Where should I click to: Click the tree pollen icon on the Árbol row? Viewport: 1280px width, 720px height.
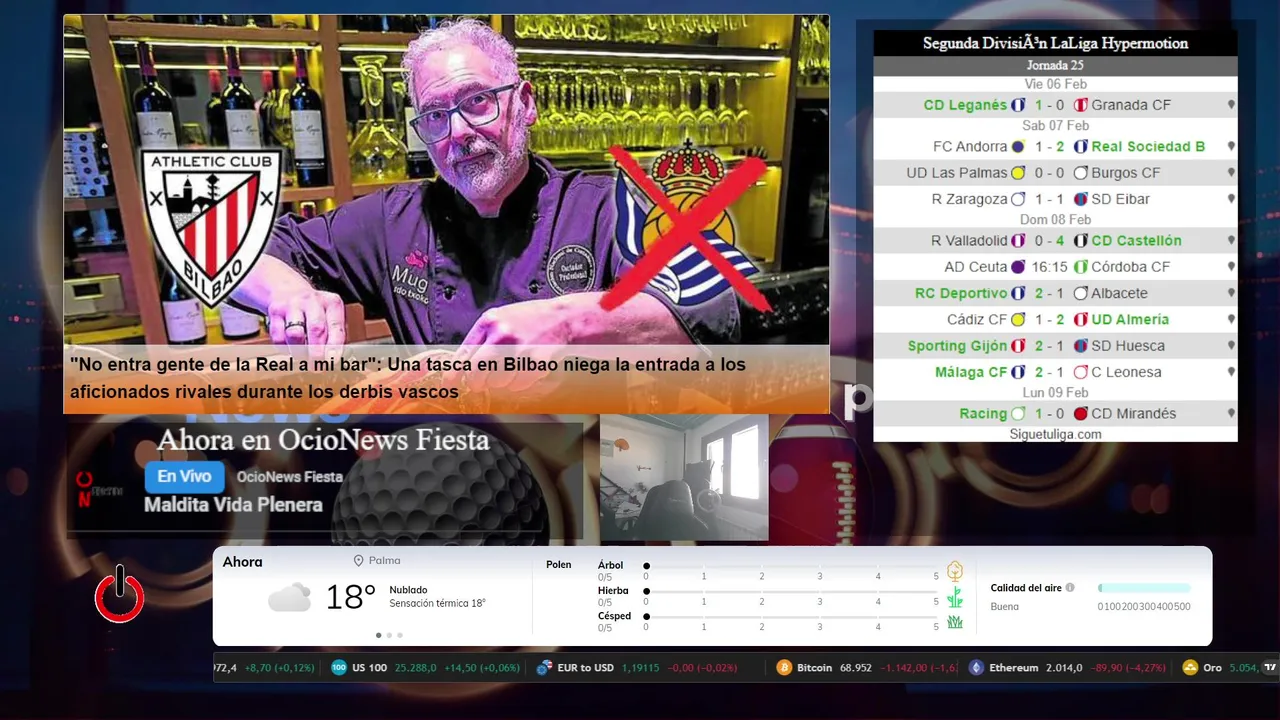point(955,571)
